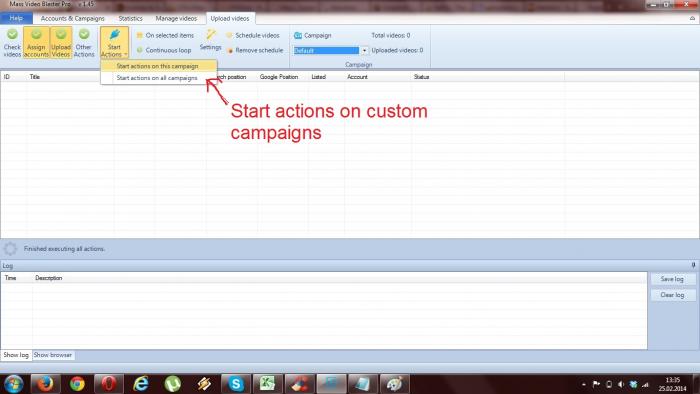This screenshot has width=700, height=394.
Task: Pin the Log panel
Action: pos(693,265)
